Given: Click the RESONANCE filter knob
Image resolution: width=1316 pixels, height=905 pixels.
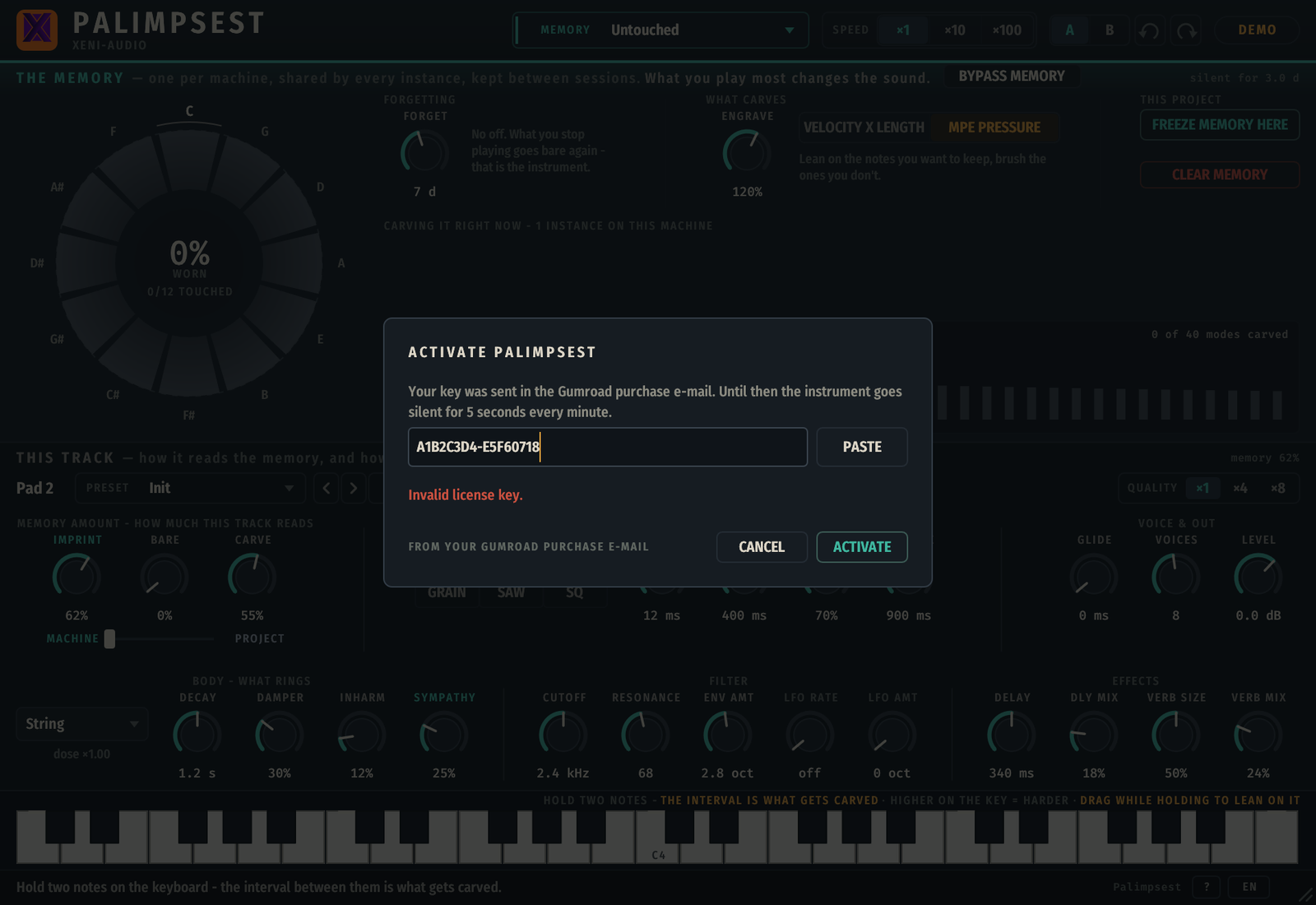Looking at the screenshot, I should pos(646,734).
